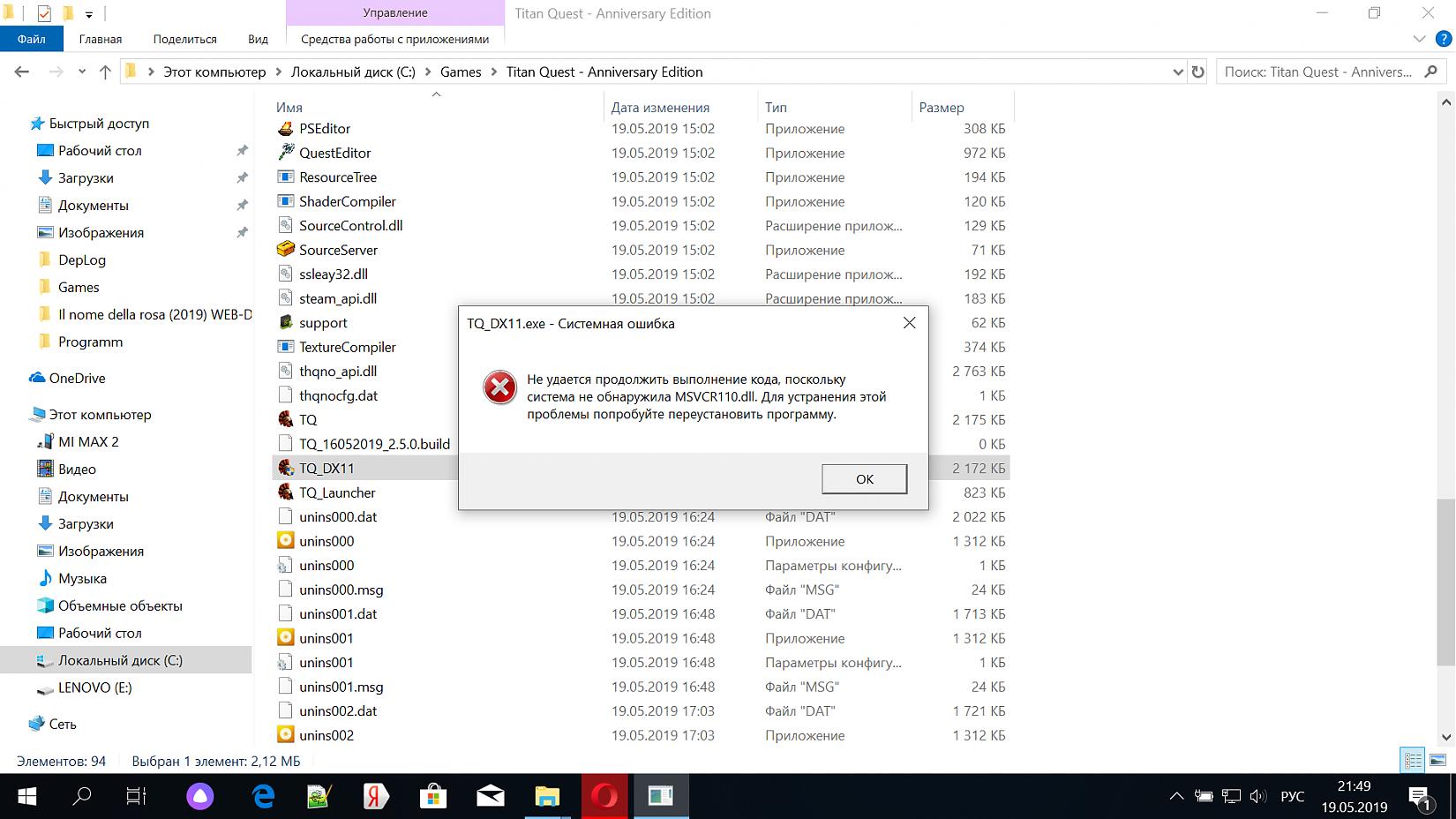
Task: Select the TQ_Launcher icon in the file list
Action: [x=285, y=492]
